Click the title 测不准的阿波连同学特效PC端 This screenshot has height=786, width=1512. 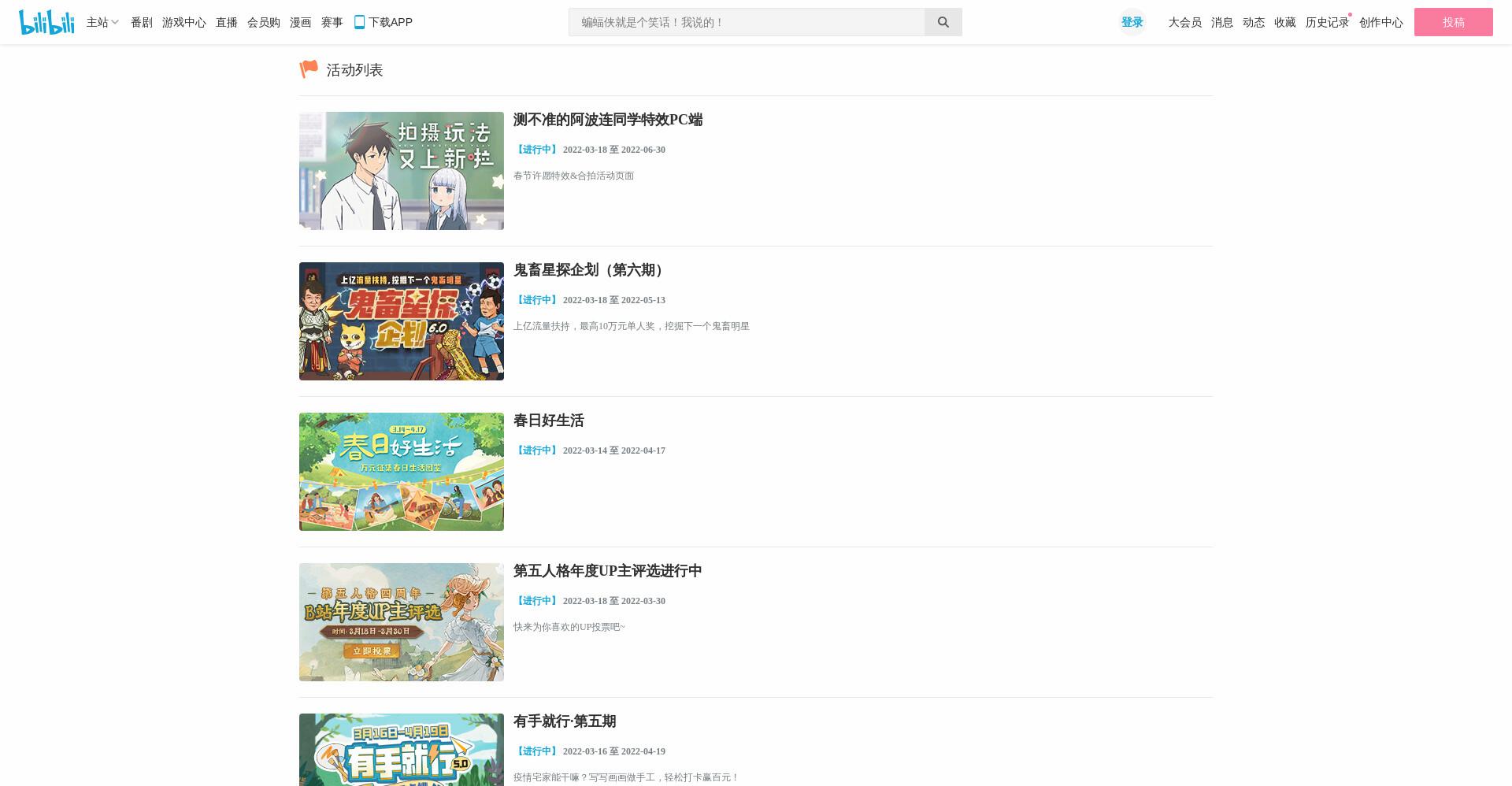pyautogui.click(x=608, y=120)
